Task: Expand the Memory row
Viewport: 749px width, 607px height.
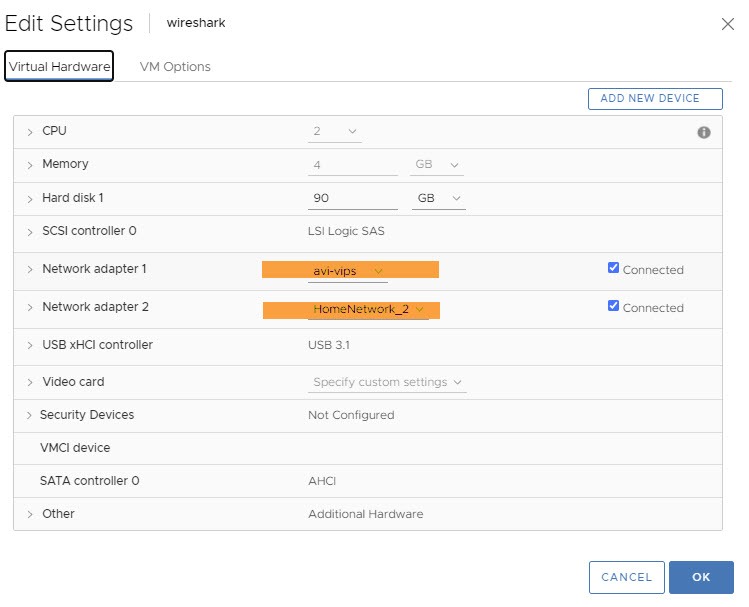Action: pyautogui.click(x=30, y=165)
